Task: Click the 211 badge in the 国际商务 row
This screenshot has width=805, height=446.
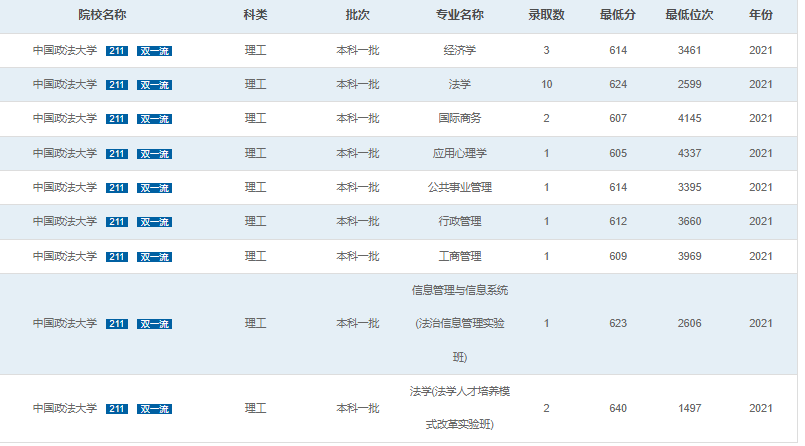Action: point(117,119)
